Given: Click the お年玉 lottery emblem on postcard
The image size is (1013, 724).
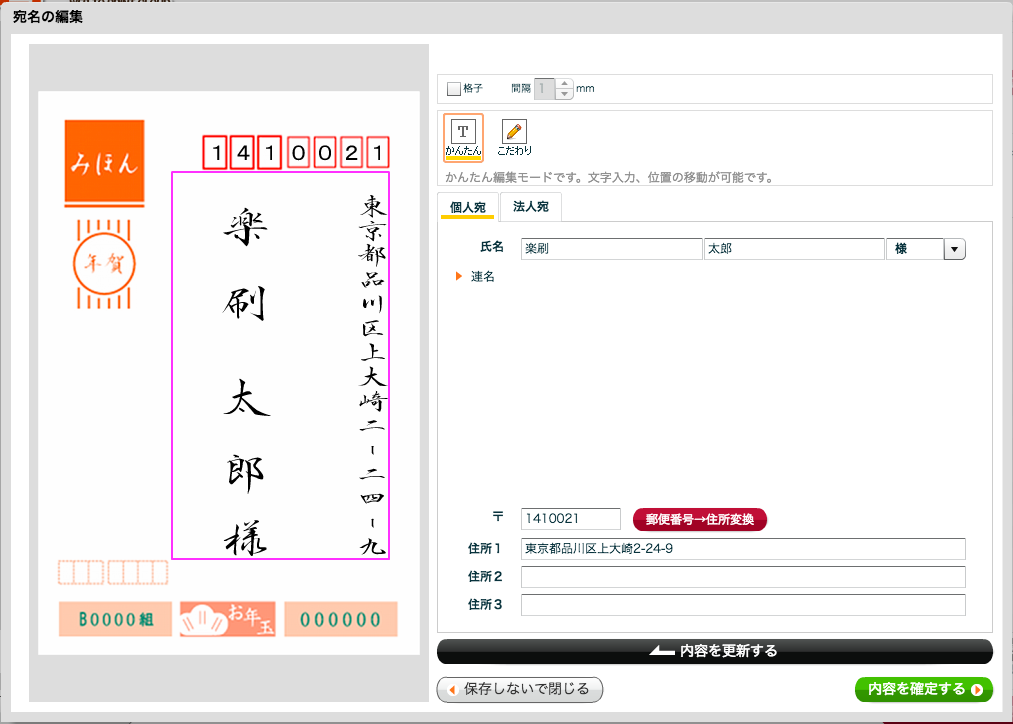Looking at the screenshot, I should coord(227,619).
